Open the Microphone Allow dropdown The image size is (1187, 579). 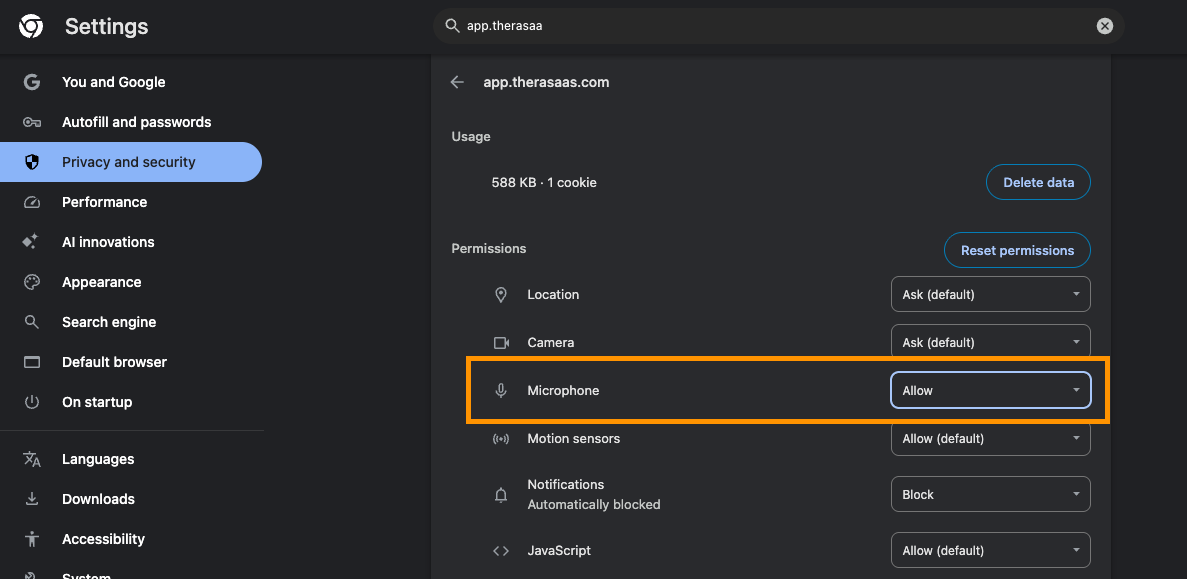point(990,391)
